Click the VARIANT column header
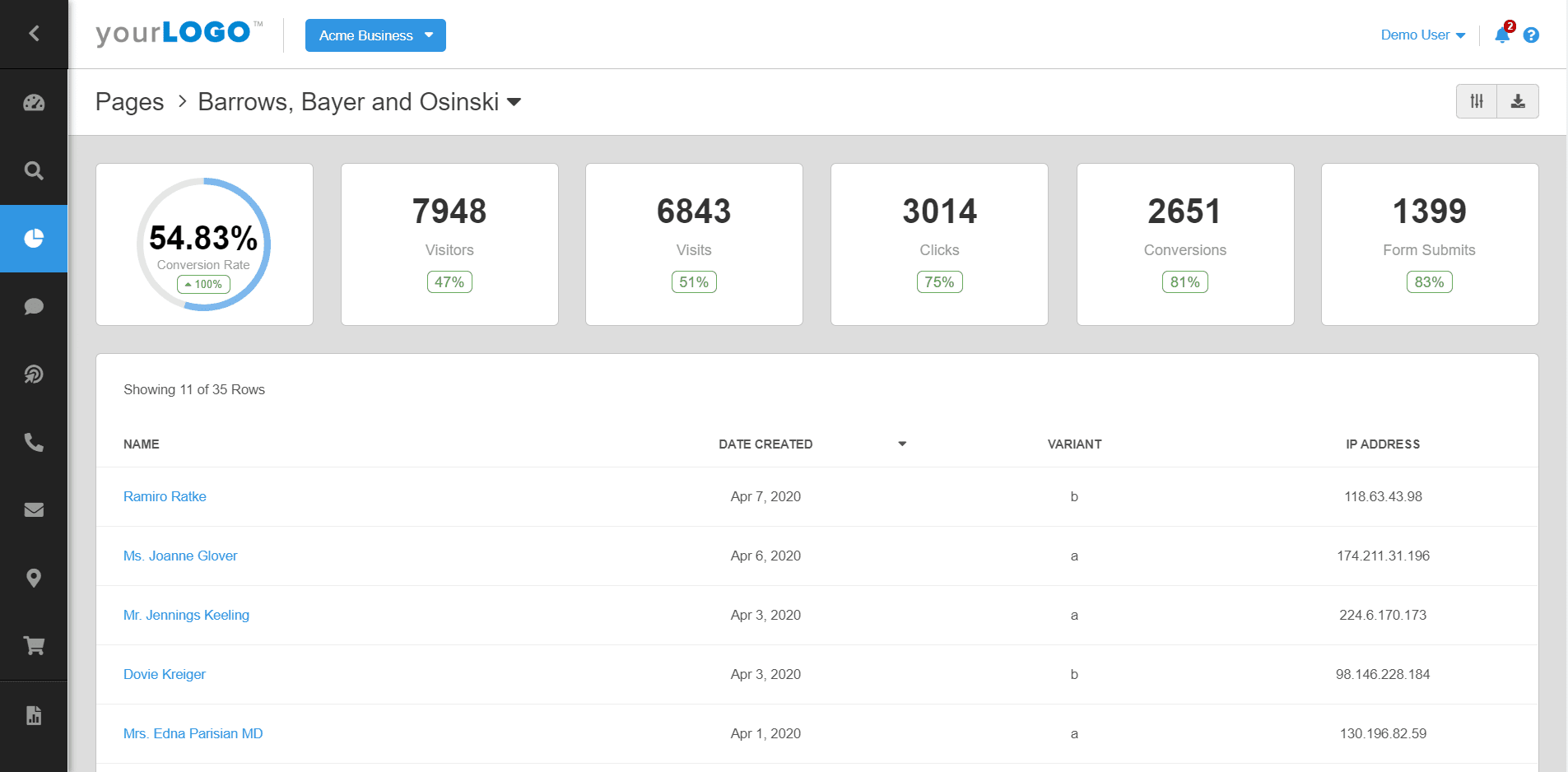 pyautogui.click(x=1074, y=444)
